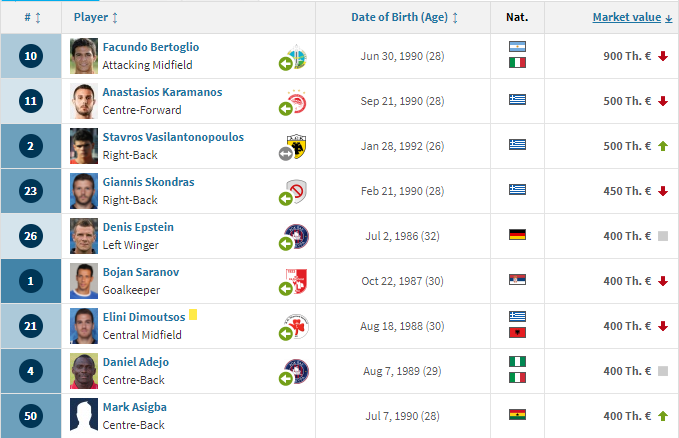Click the green up arrow beside Vasilantonopoulos market value

663,146
